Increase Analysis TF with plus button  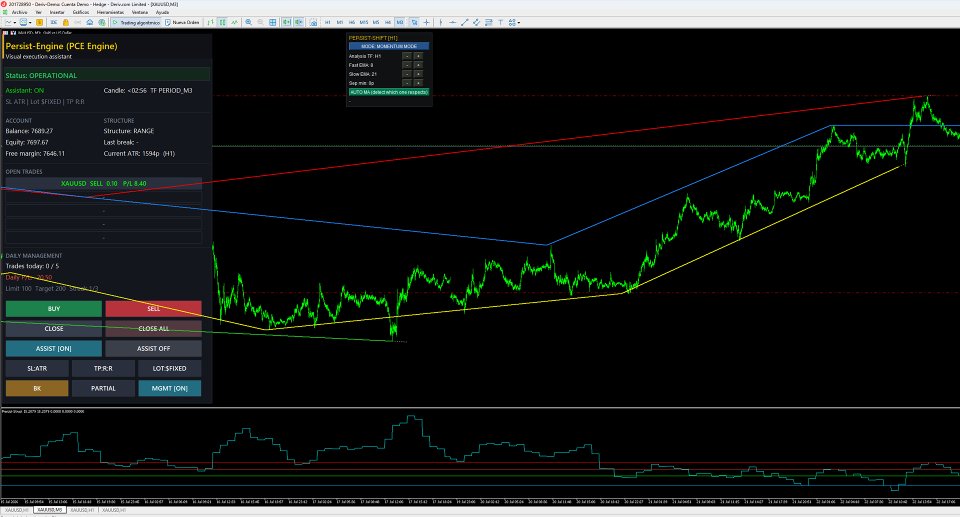418,56
